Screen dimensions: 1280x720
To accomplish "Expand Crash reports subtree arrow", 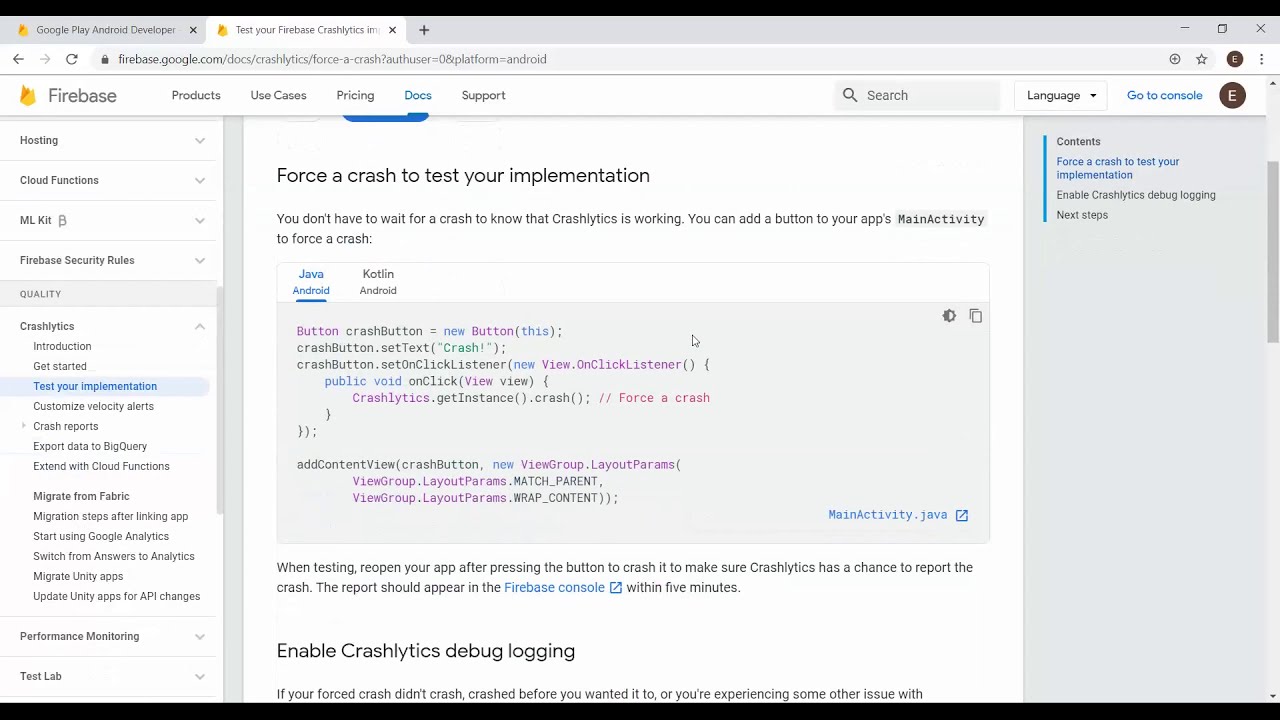I will tap(24, 426).
